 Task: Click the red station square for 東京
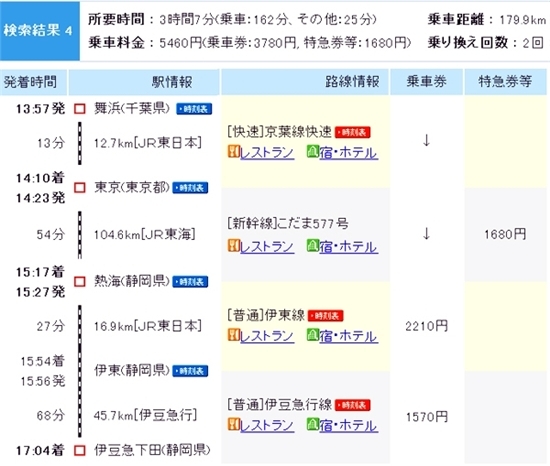click(80, 188)
